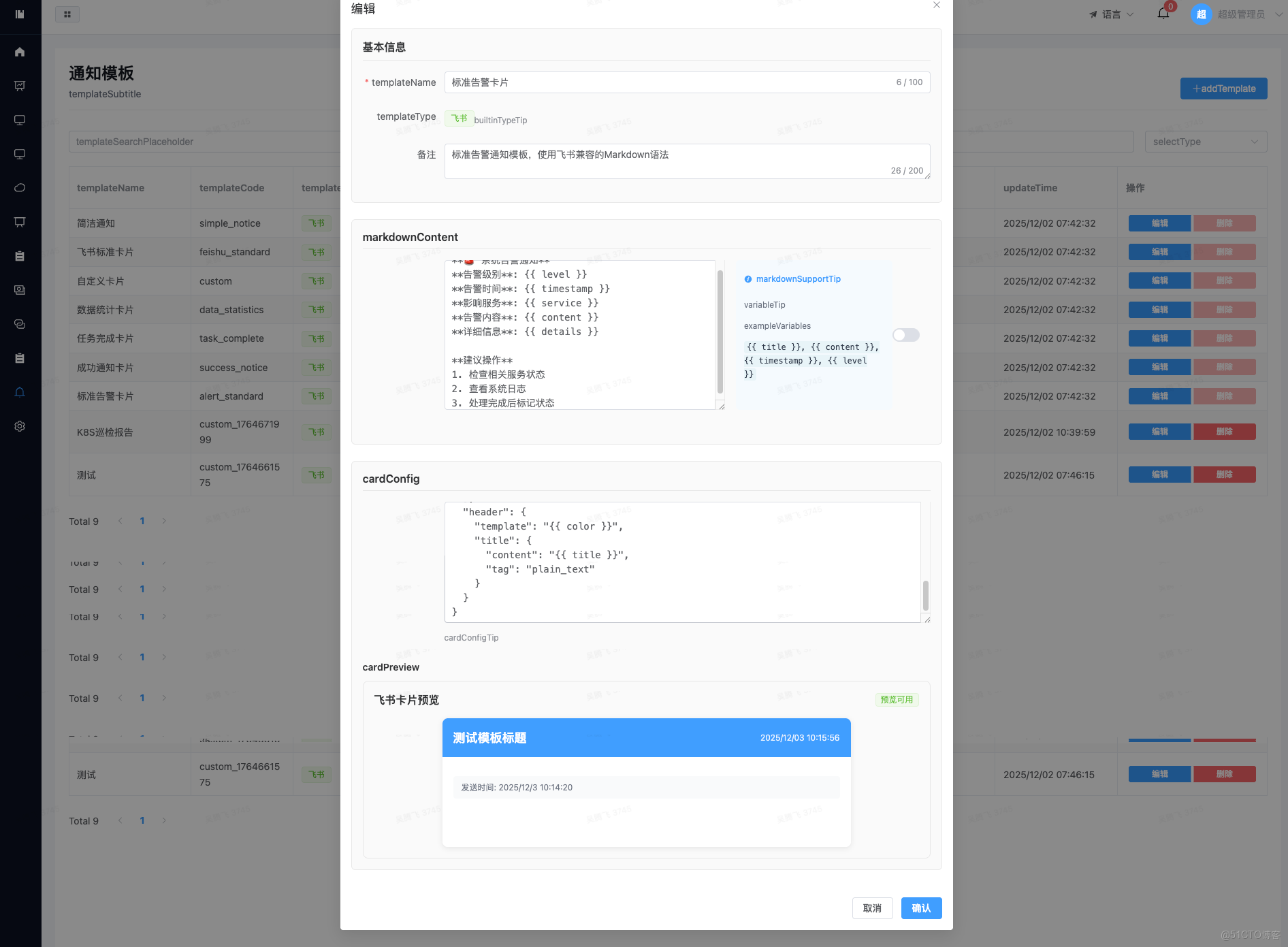Click 取消 to cancel the edit dialog

coord(872,908)
